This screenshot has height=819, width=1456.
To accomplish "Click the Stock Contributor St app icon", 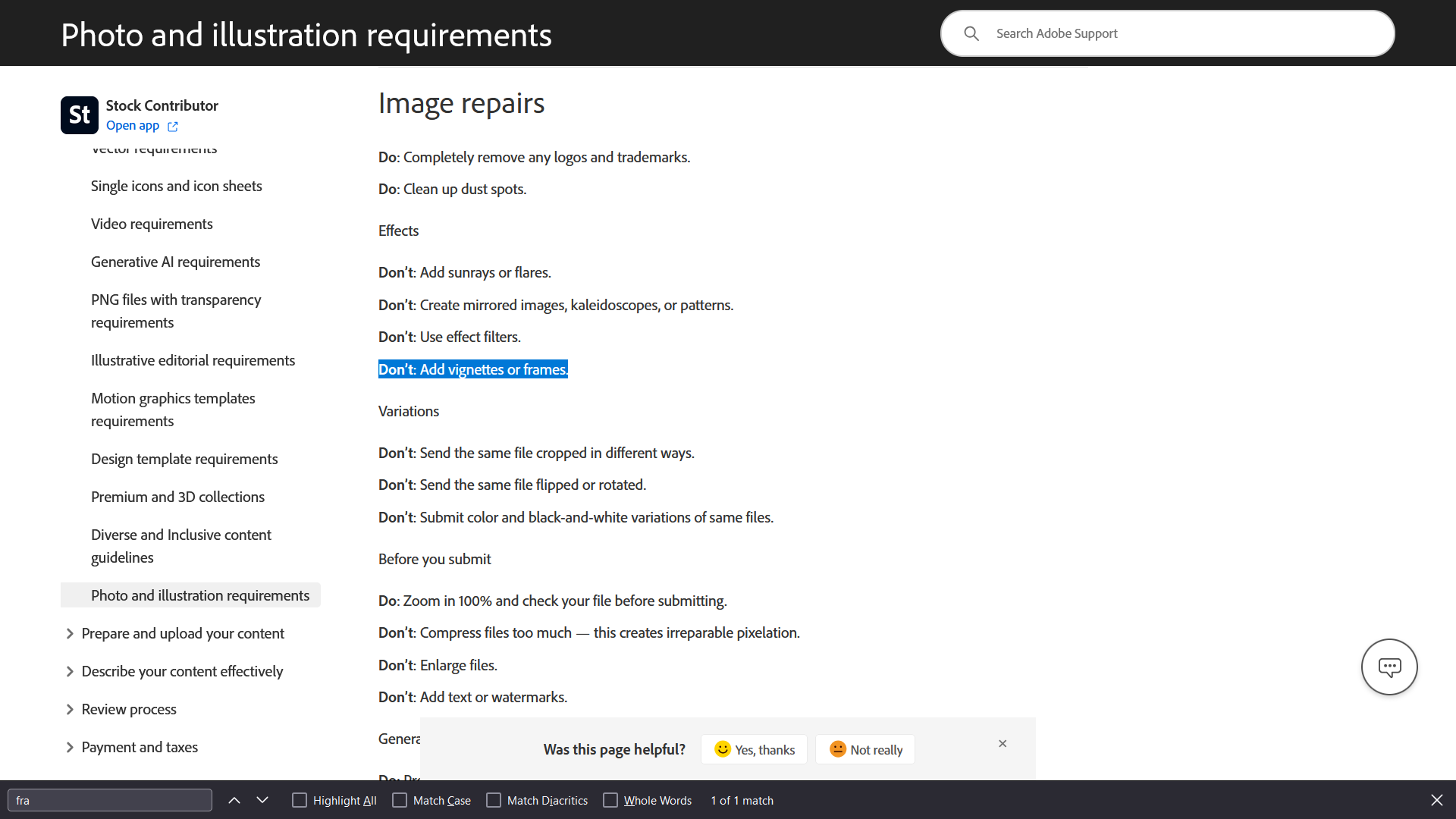I will pos(79,115).
